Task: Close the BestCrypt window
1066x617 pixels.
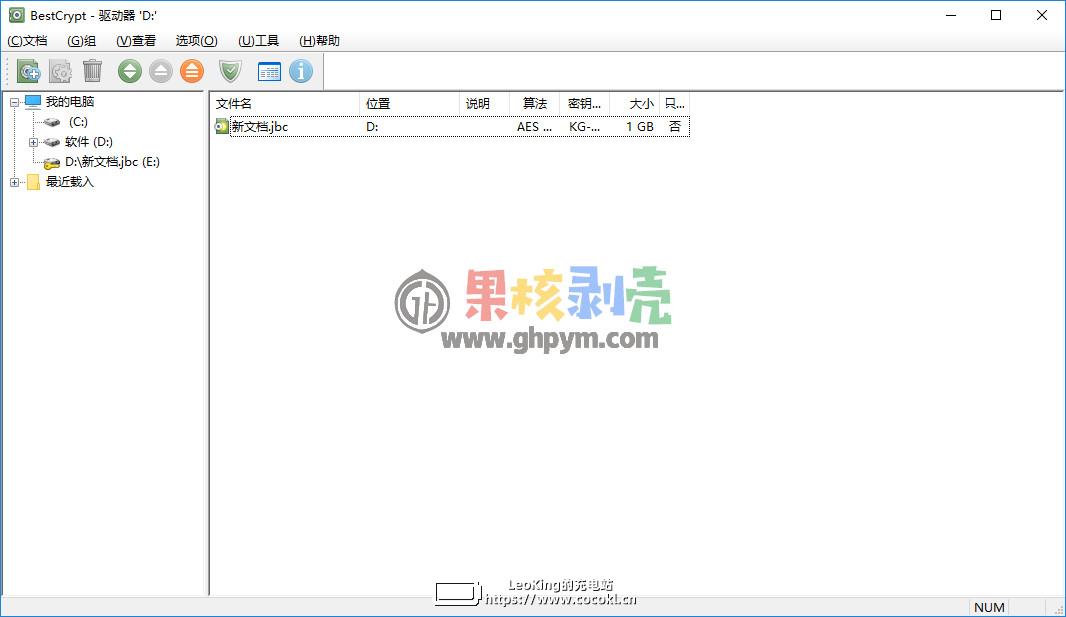Action: click(x=1042, y=15)
